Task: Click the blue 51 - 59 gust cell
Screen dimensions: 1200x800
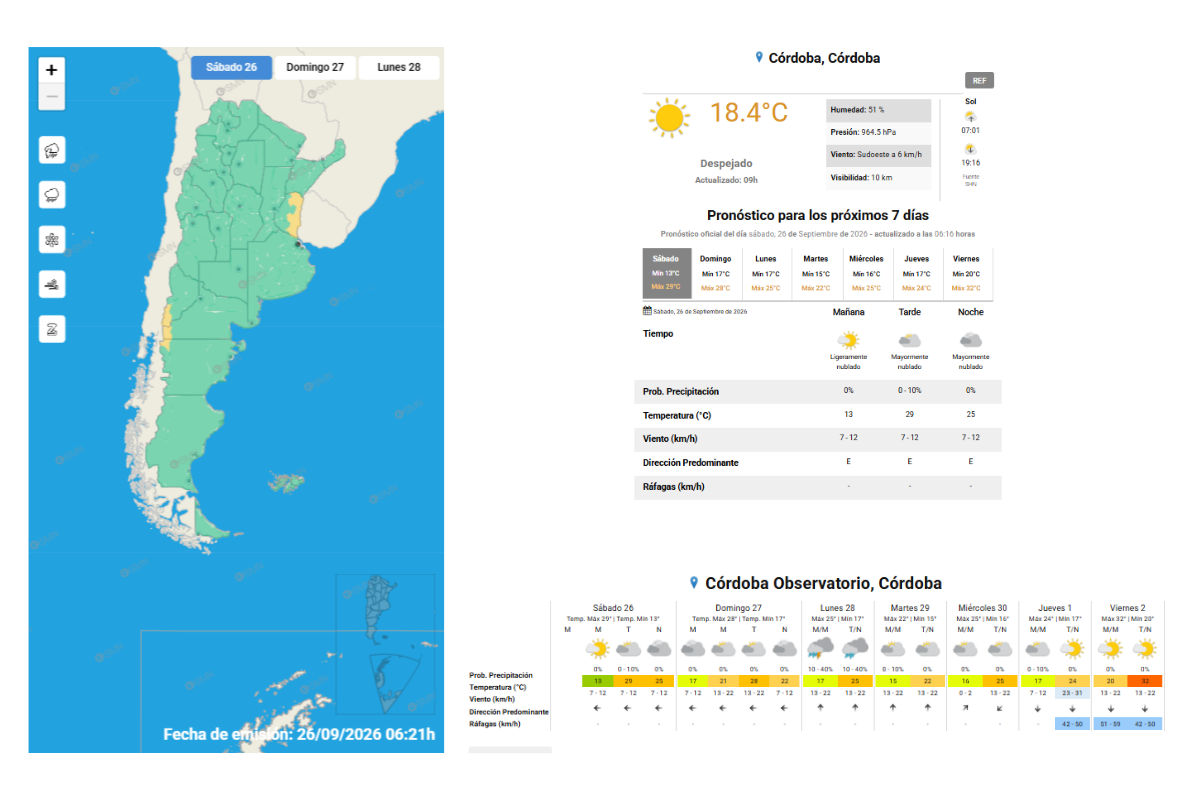Action: (1110, 724)
